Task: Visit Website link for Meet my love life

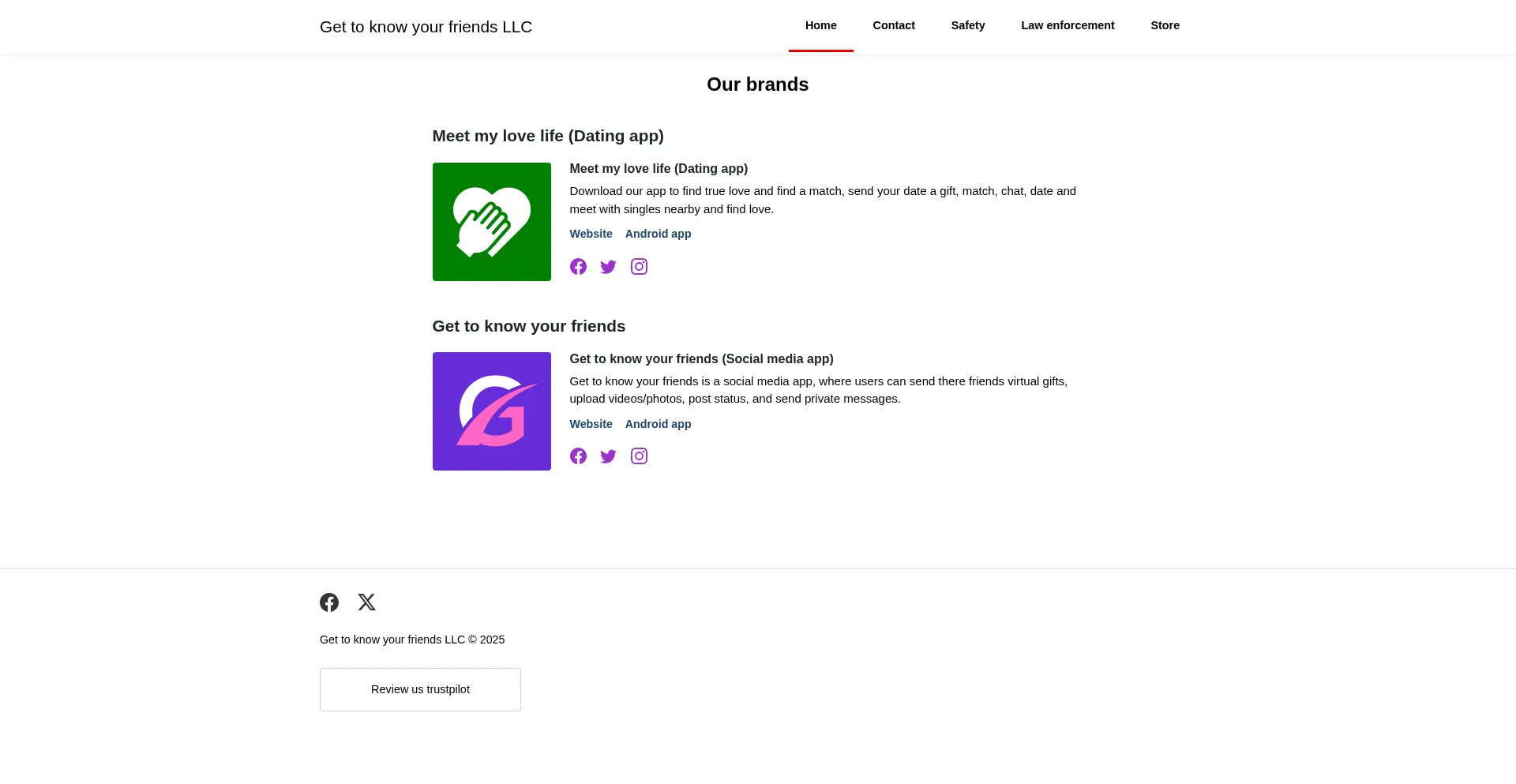Action: 591,234
